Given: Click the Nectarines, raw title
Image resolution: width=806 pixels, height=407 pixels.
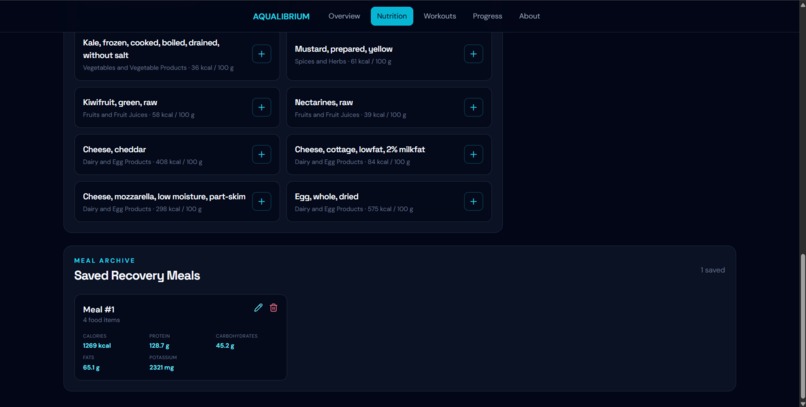Looking at the screenshot, I should pyautogui.click(x=324, y=102).
